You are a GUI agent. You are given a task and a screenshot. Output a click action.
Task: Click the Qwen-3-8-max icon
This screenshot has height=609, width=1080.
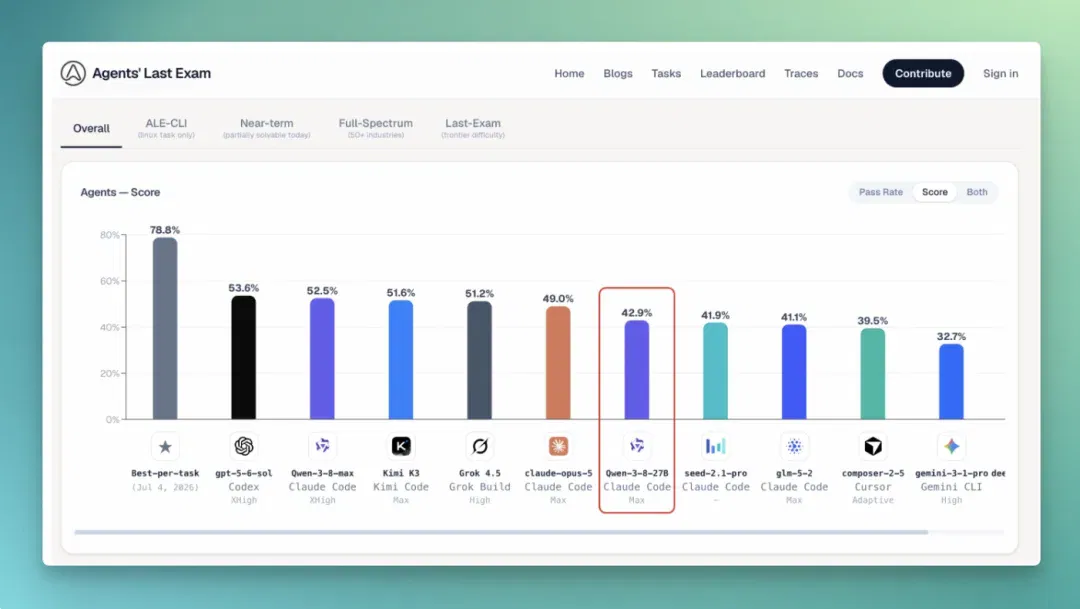(322, 446)
